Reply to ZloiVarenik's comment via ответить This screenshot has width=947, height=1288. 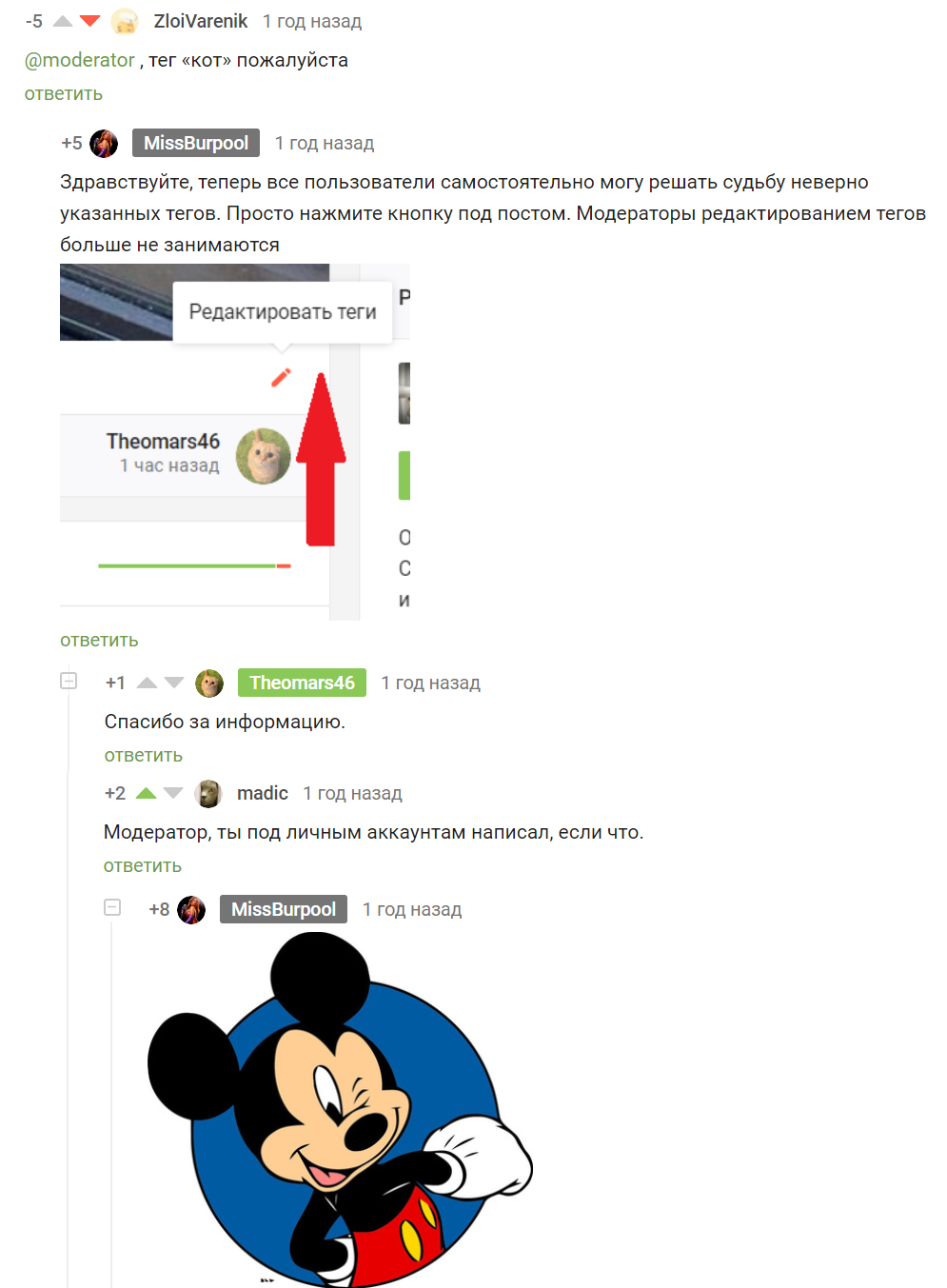(64, 93)
